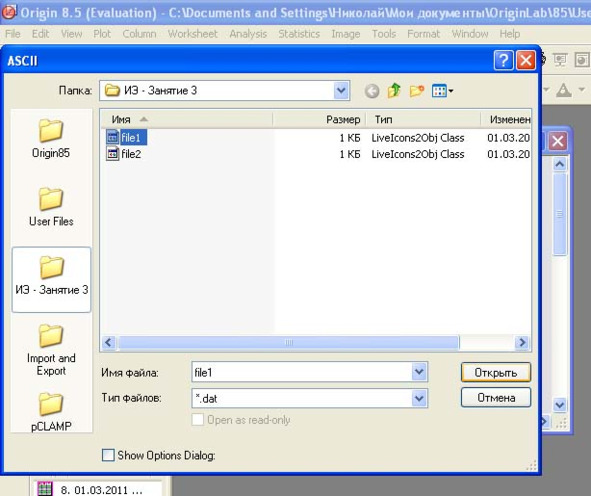Open the Worksheet menu

193,34
